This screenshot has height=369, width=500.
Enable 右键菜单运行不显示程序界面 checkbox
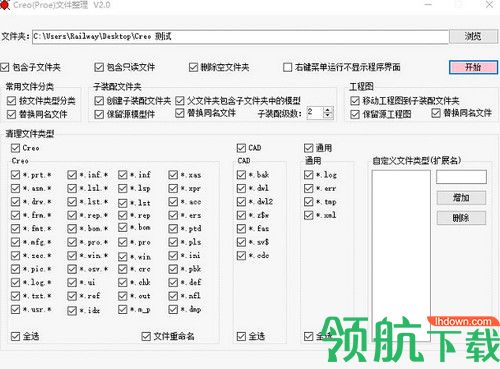pyautogui.click(x=287, y=67)
